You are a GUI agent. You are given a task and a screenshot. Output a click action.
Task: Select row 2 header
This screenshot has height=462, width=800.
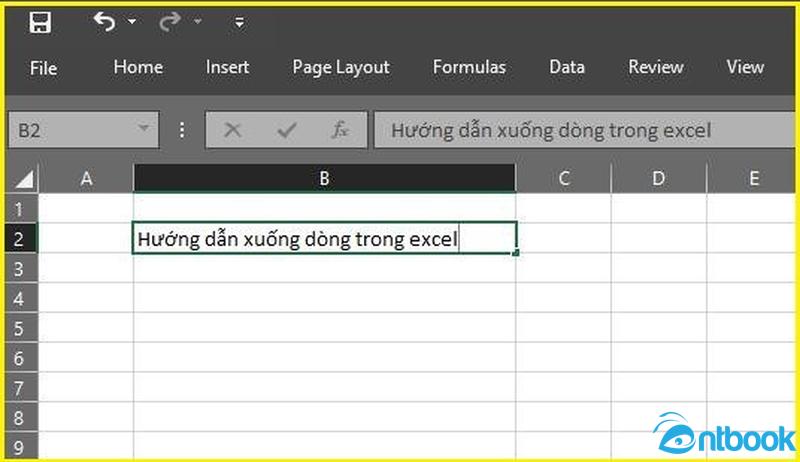pos(20,238)
